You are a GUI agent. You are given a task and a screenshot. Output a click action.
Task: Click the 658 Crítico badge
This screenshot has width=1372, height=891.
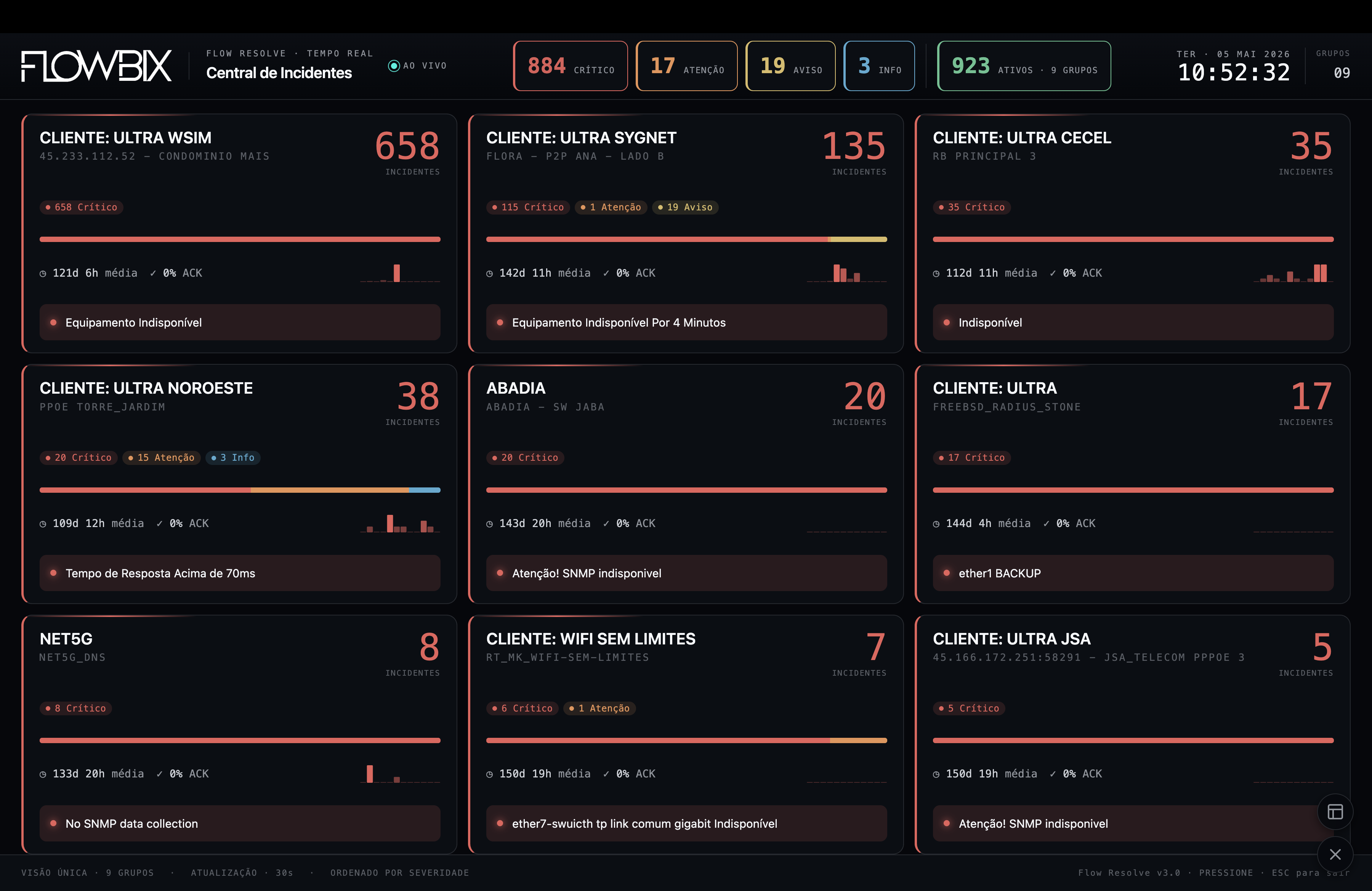pos(81,207)
